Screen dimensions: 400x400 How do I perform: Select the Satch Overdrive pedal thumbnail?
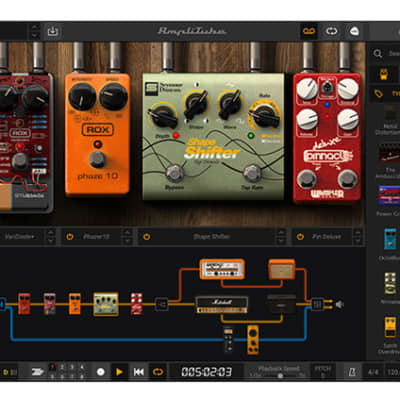pyautogui.click(x=390, y=327)
